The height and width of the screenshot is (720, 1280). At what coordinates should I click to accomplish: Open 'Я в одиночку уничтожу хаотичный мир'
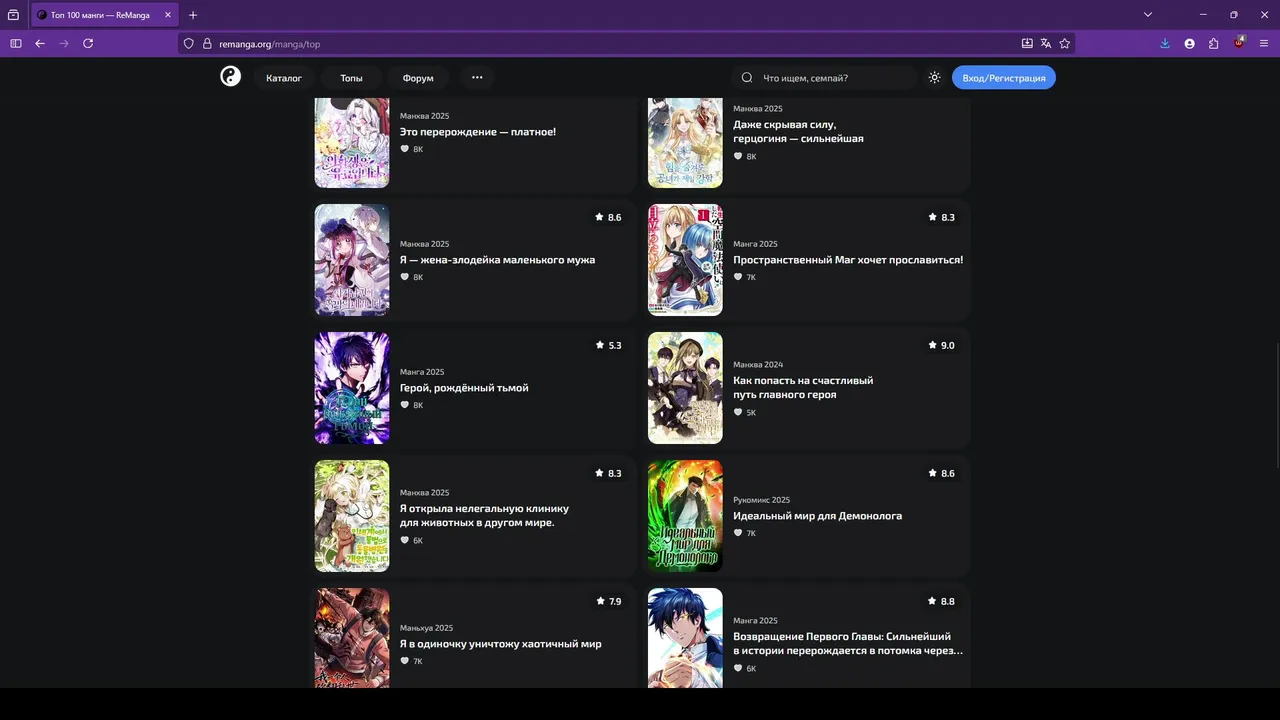point(501,644)
